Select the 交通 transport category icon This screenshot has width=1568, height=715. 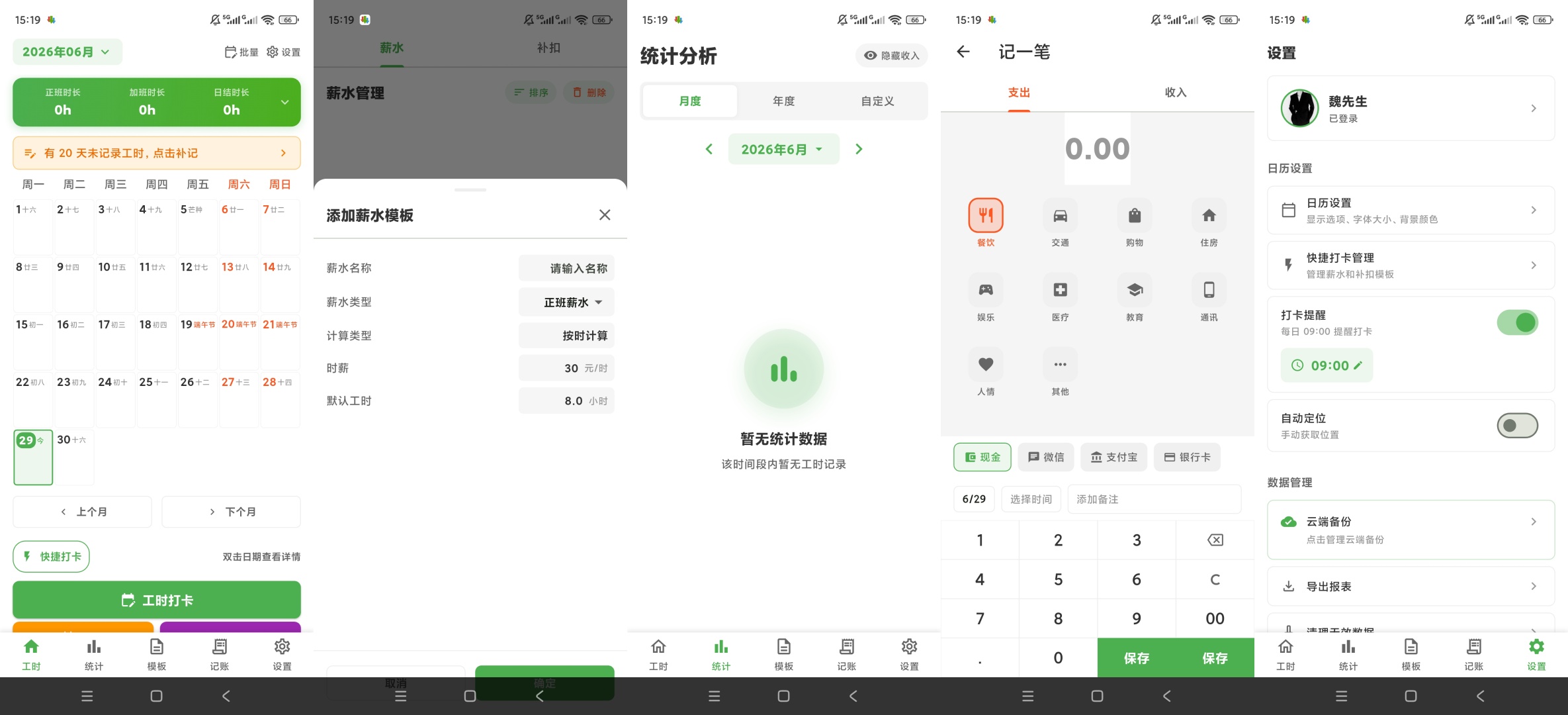click(x=1060, y=216)
